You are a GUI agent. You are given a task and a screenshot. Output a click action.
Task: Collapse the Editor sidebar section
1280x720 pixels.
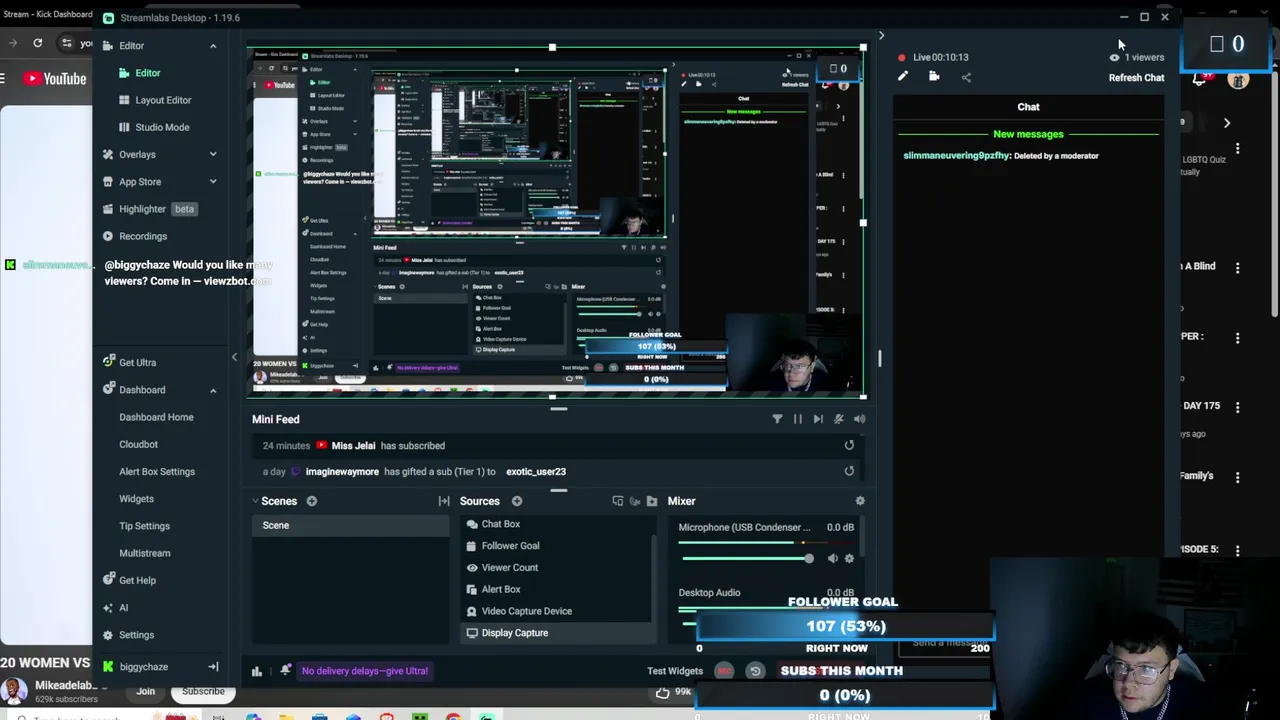point(212,46)
